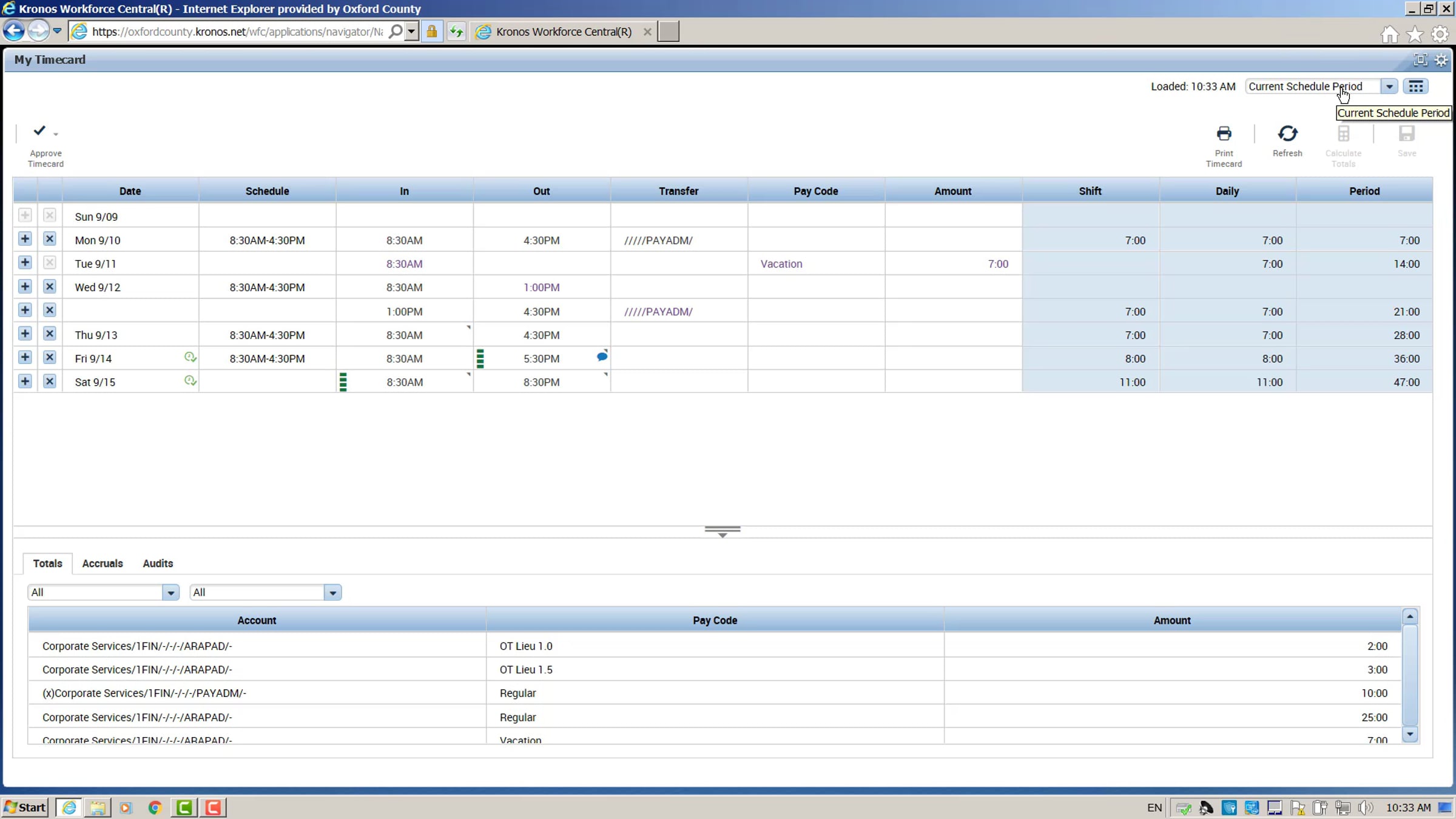Open the calendar date range selector icon
Viewport: 1456px width, 819px height.
(1416, 87)
